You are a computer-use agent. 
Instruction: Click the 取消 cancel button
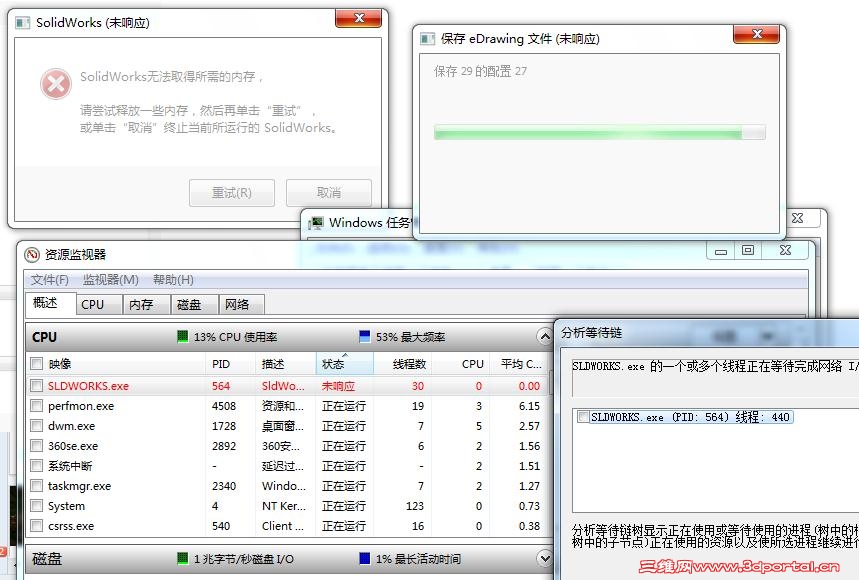point(329,193)
